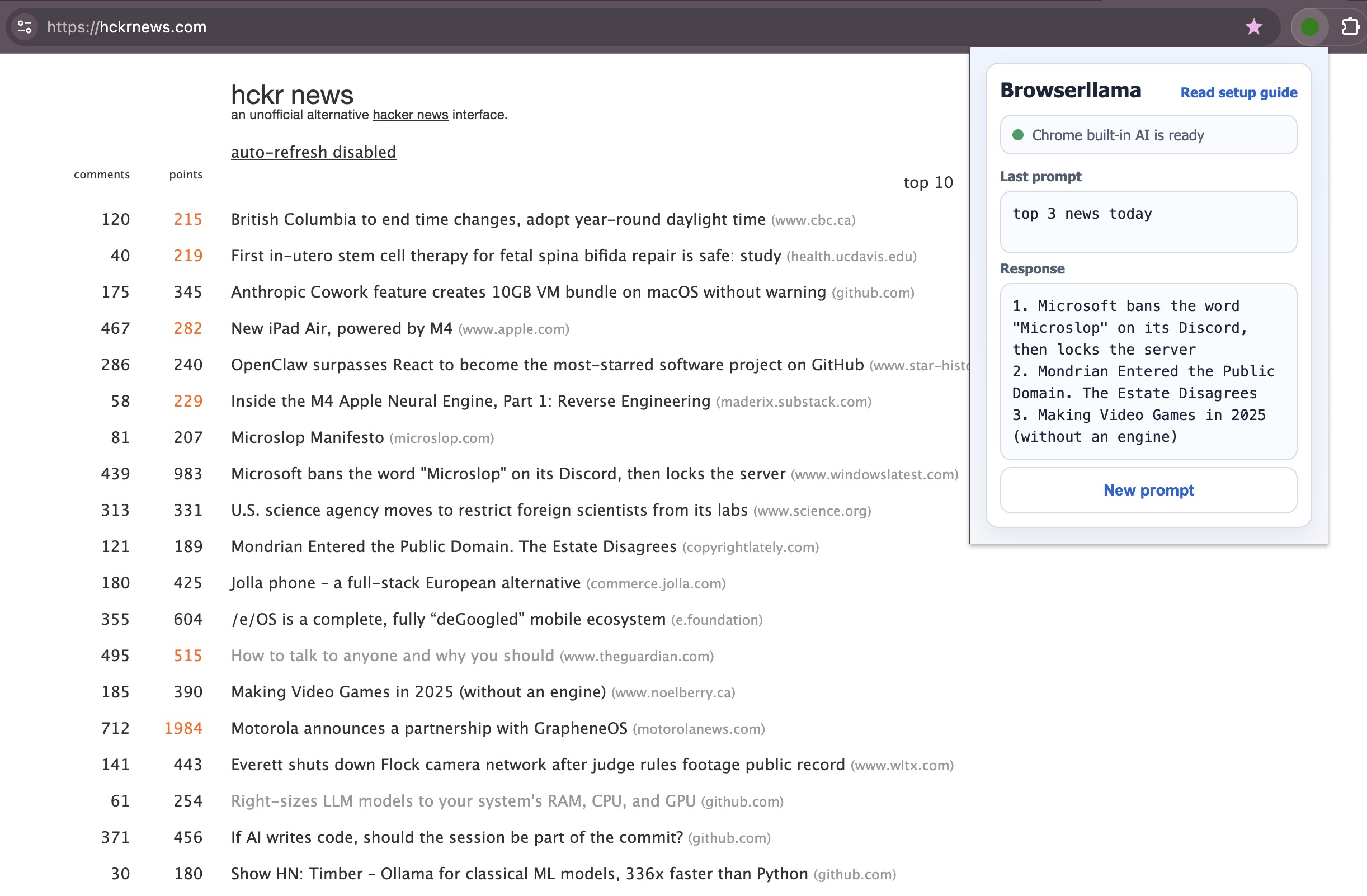
Task: Open the OpenClaw surpasses React story
Action: click(x=546, y=364)
